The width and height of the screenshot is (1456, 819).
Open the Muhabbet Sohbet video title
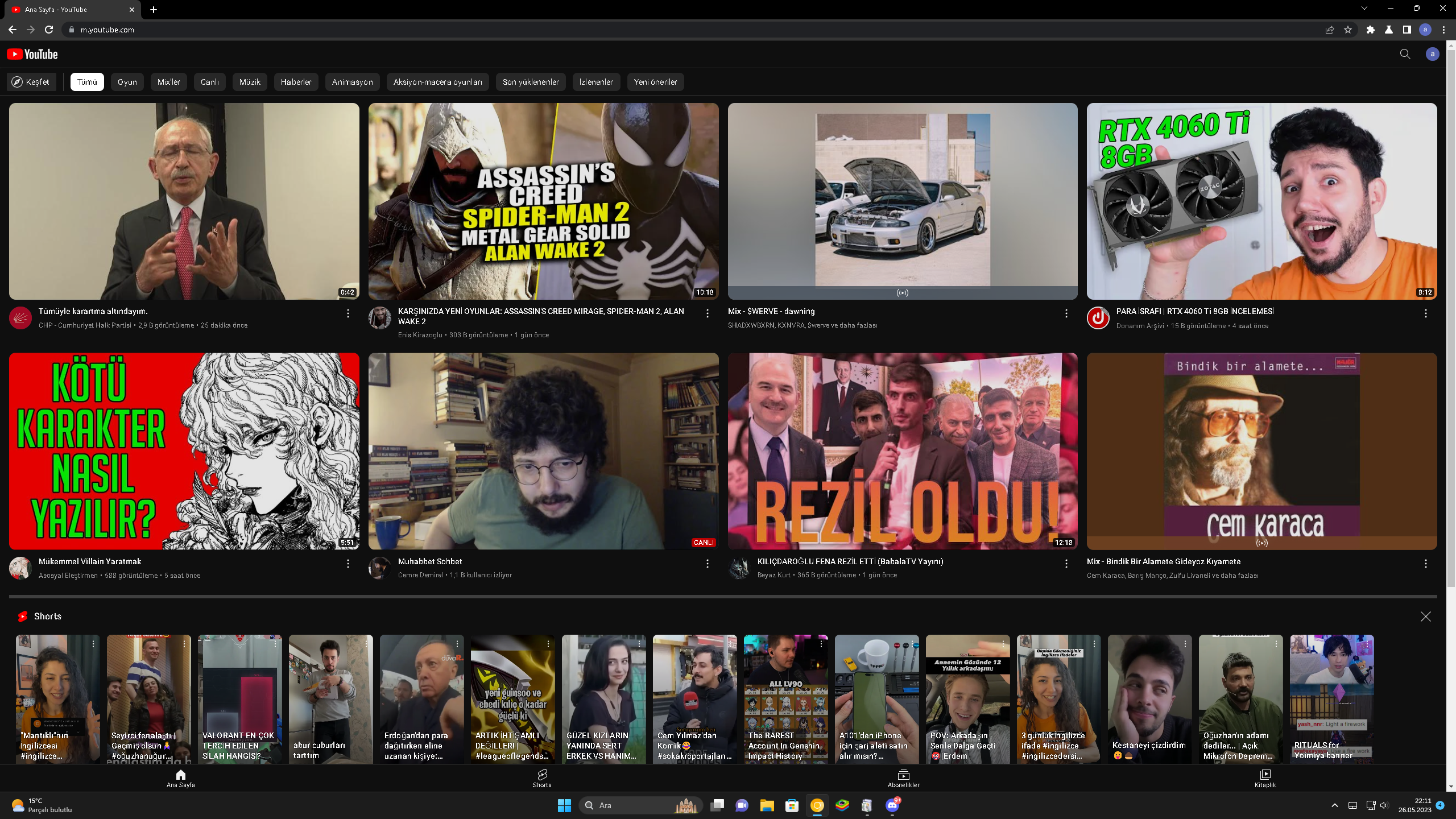[430, 561]
